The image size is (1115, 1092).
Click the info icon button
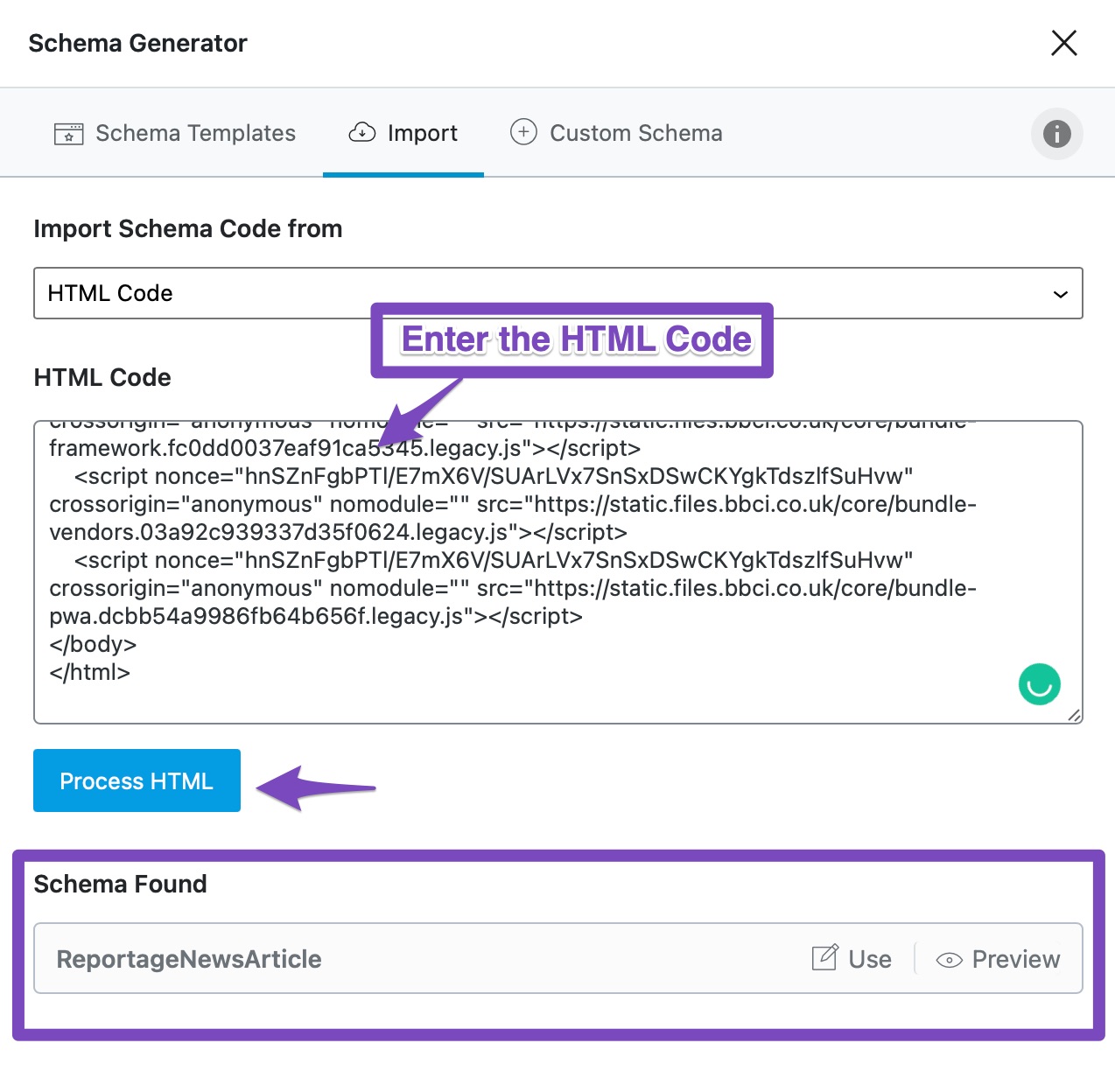tap(1056, 134)
